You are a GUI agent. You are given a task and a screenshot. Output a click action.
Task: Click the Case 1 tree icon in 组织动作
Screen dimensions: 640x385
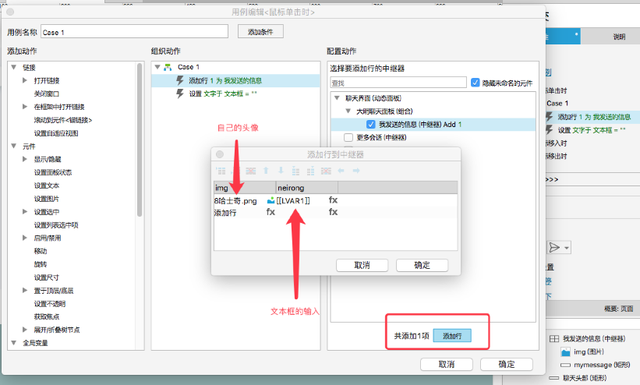[x=168, y=67]
